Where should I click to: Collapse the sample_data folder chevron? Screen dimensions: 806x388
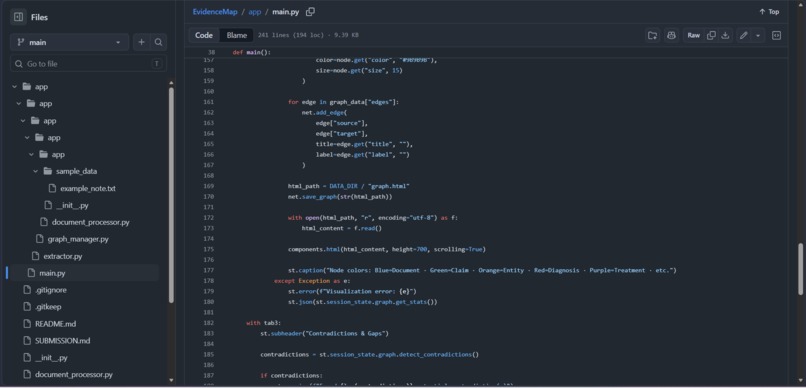point(35,171)
